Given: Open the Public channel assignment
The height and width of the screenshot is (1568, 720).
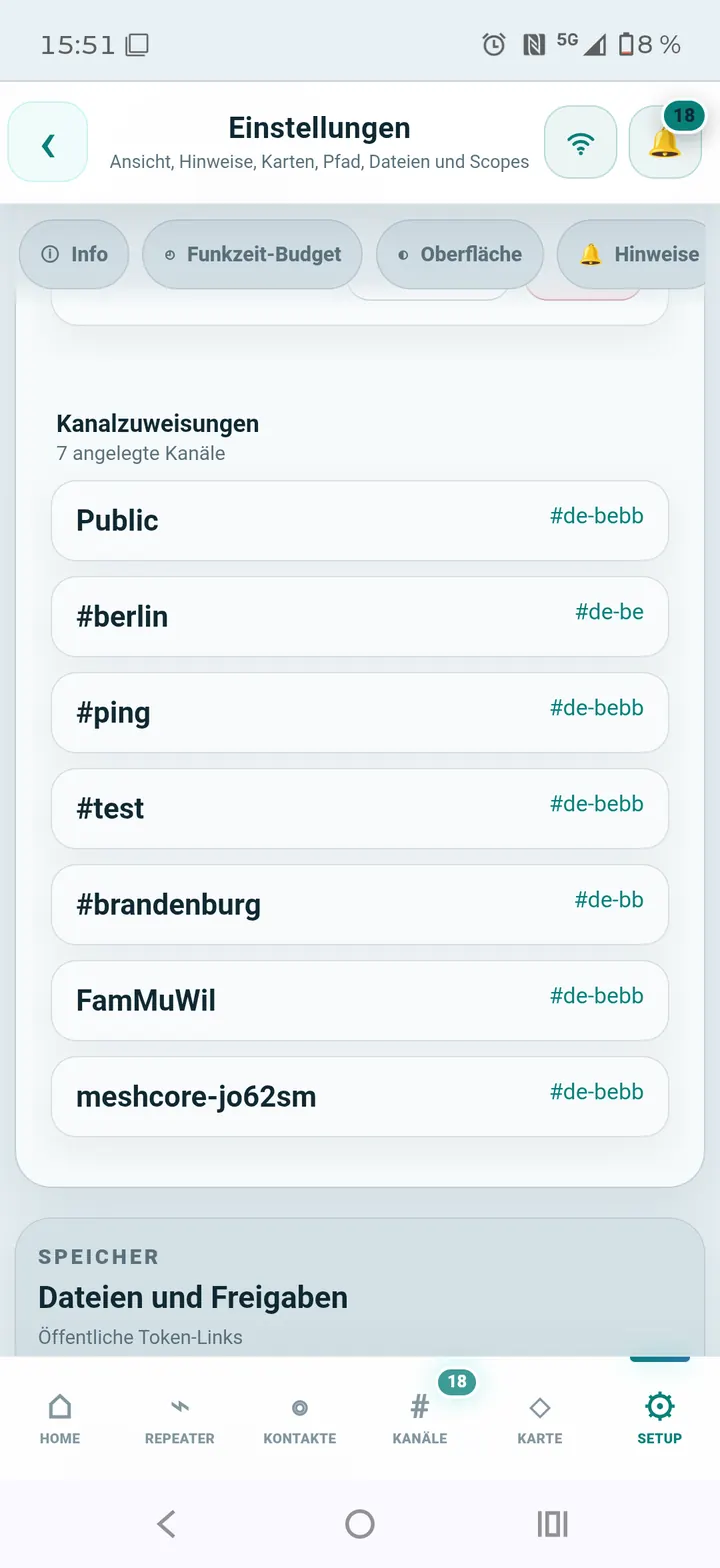Looking at the screenshot, I should [x=360, y=521].
